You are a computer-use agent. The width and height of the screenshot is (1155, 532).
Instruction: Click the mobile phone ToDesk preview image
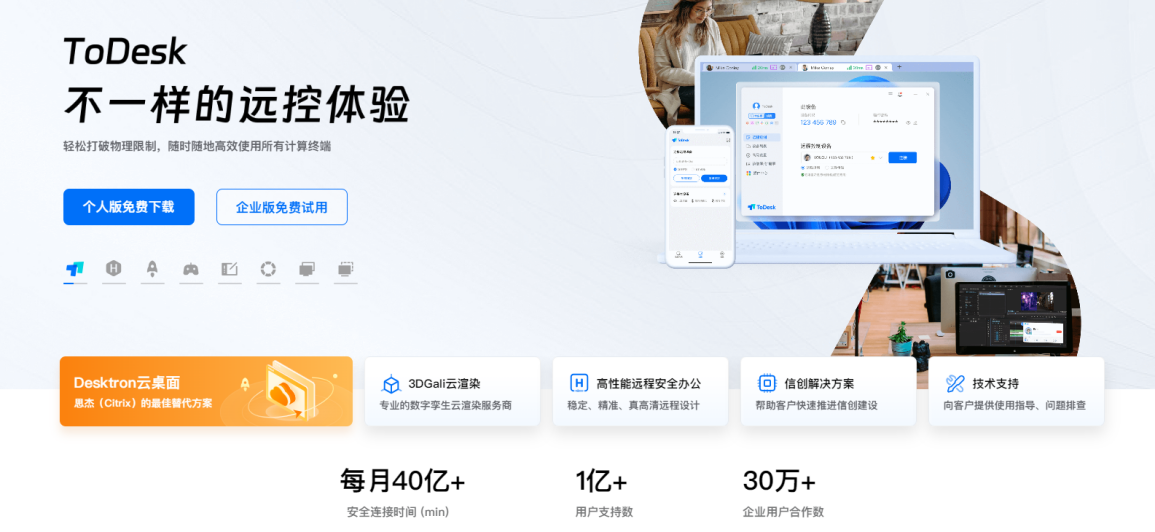coord(700,195)
